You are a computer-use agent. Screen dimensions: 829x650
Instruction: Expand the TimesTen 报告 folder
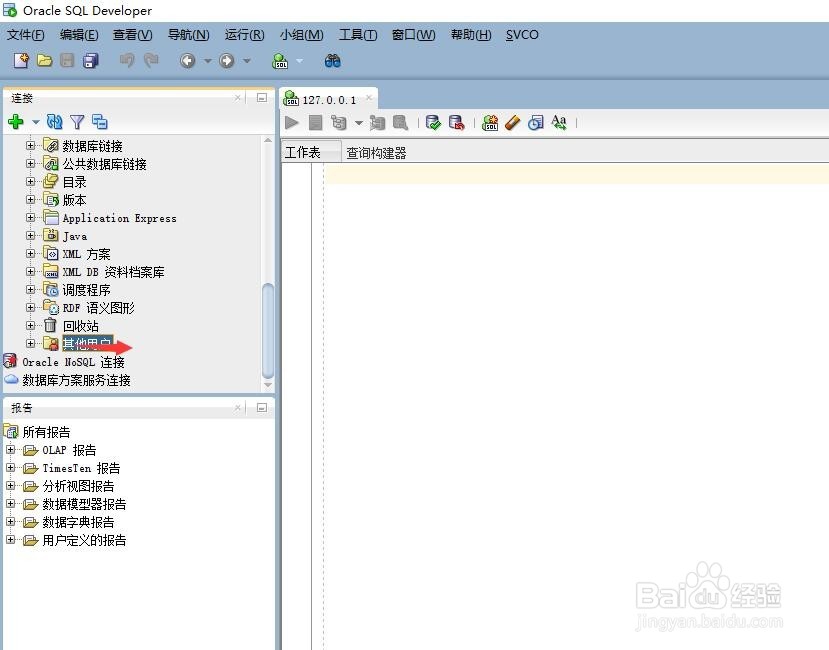tap(11, 468)
